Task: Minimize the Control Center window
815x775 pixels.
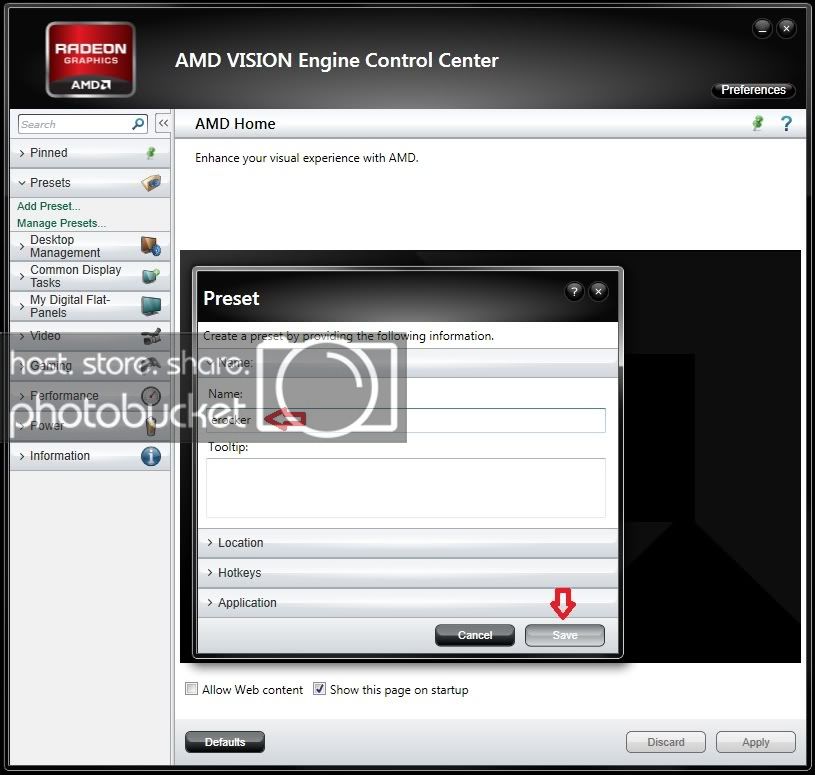Action: [762, 29]
